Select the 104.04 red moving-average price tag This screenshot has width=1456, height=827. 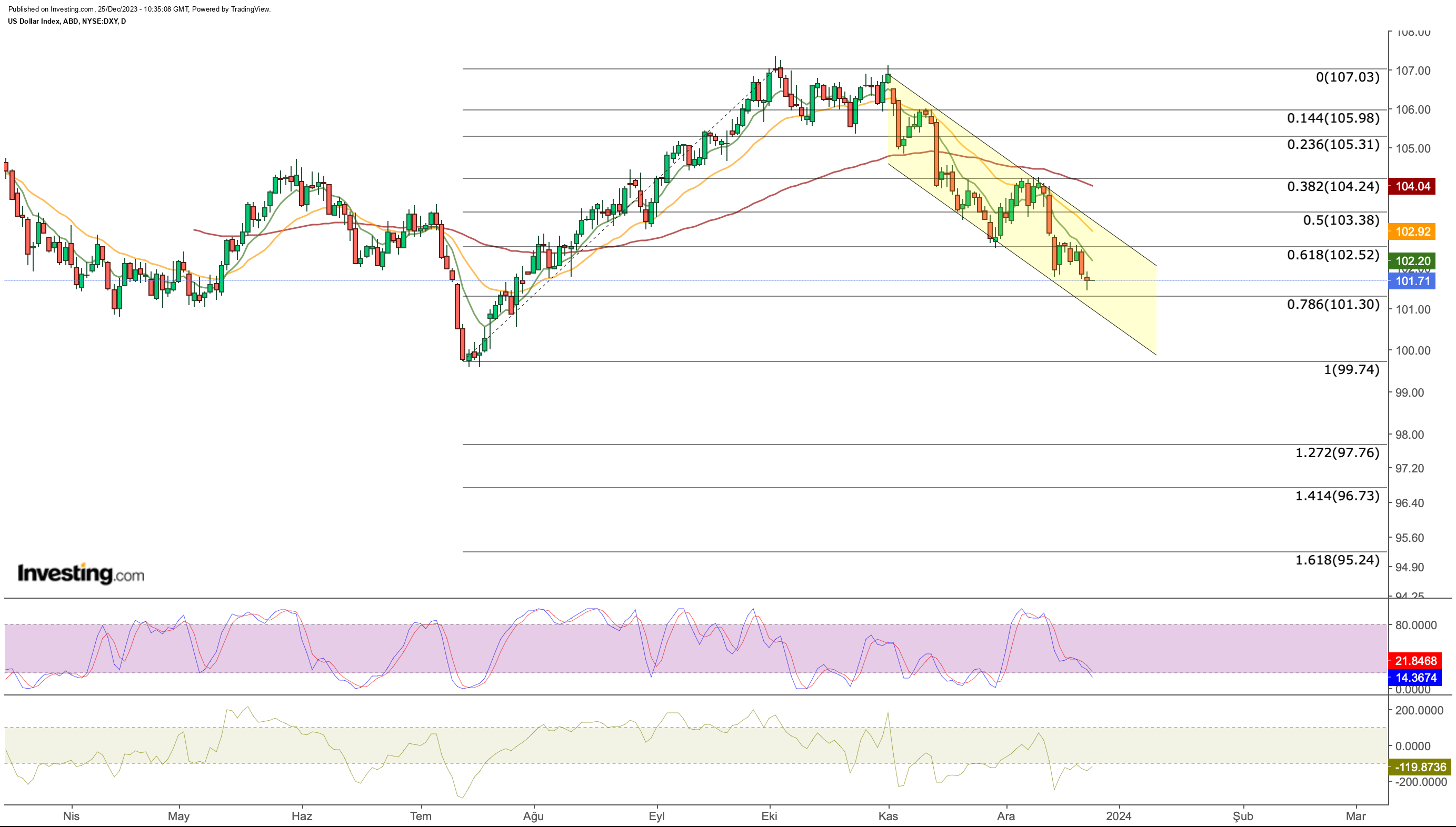[1412, 186]
